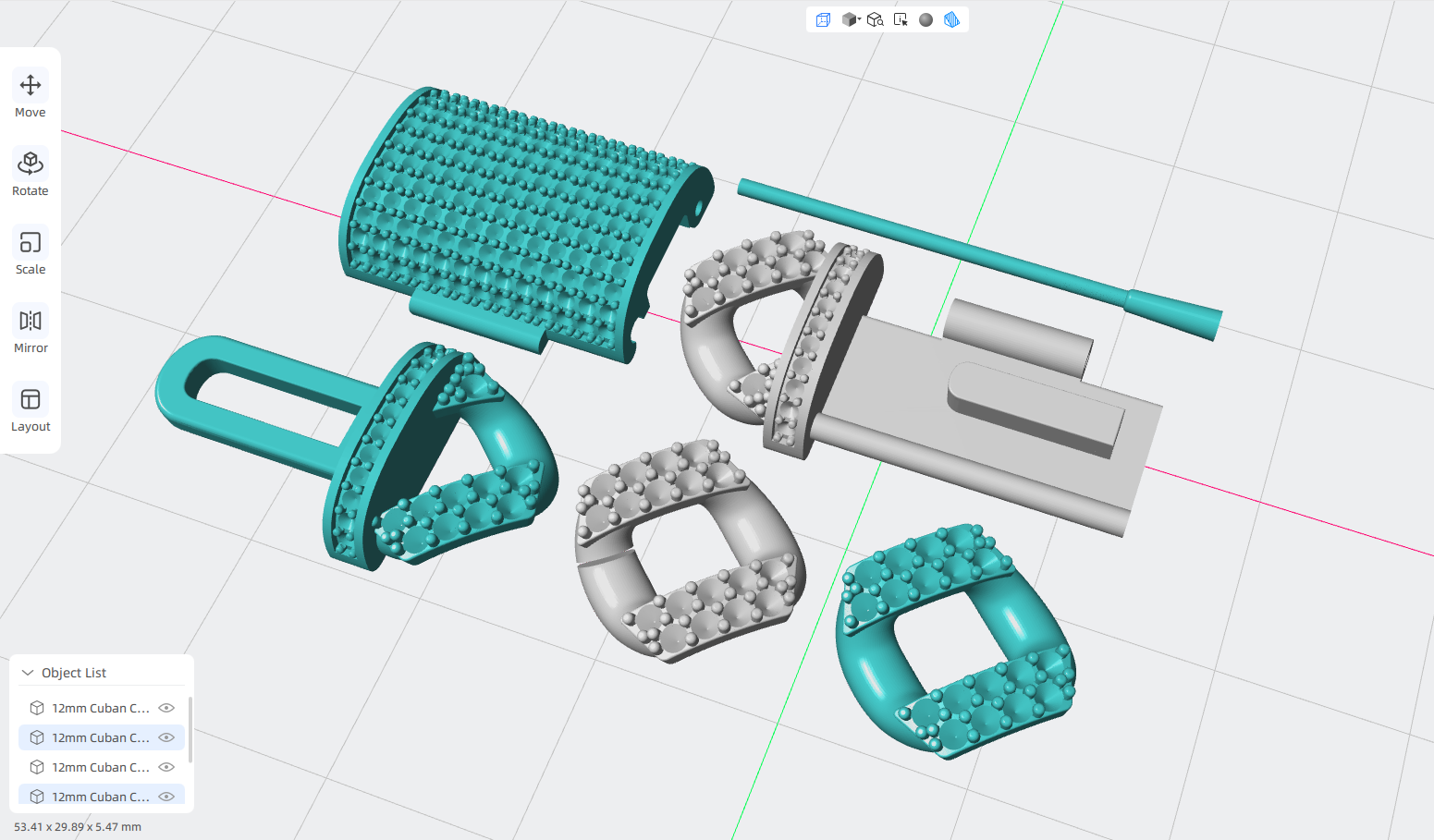This screenshot has width=1434, height=840.
Task: Select the Rotate tool
Action: click(31, 173)
